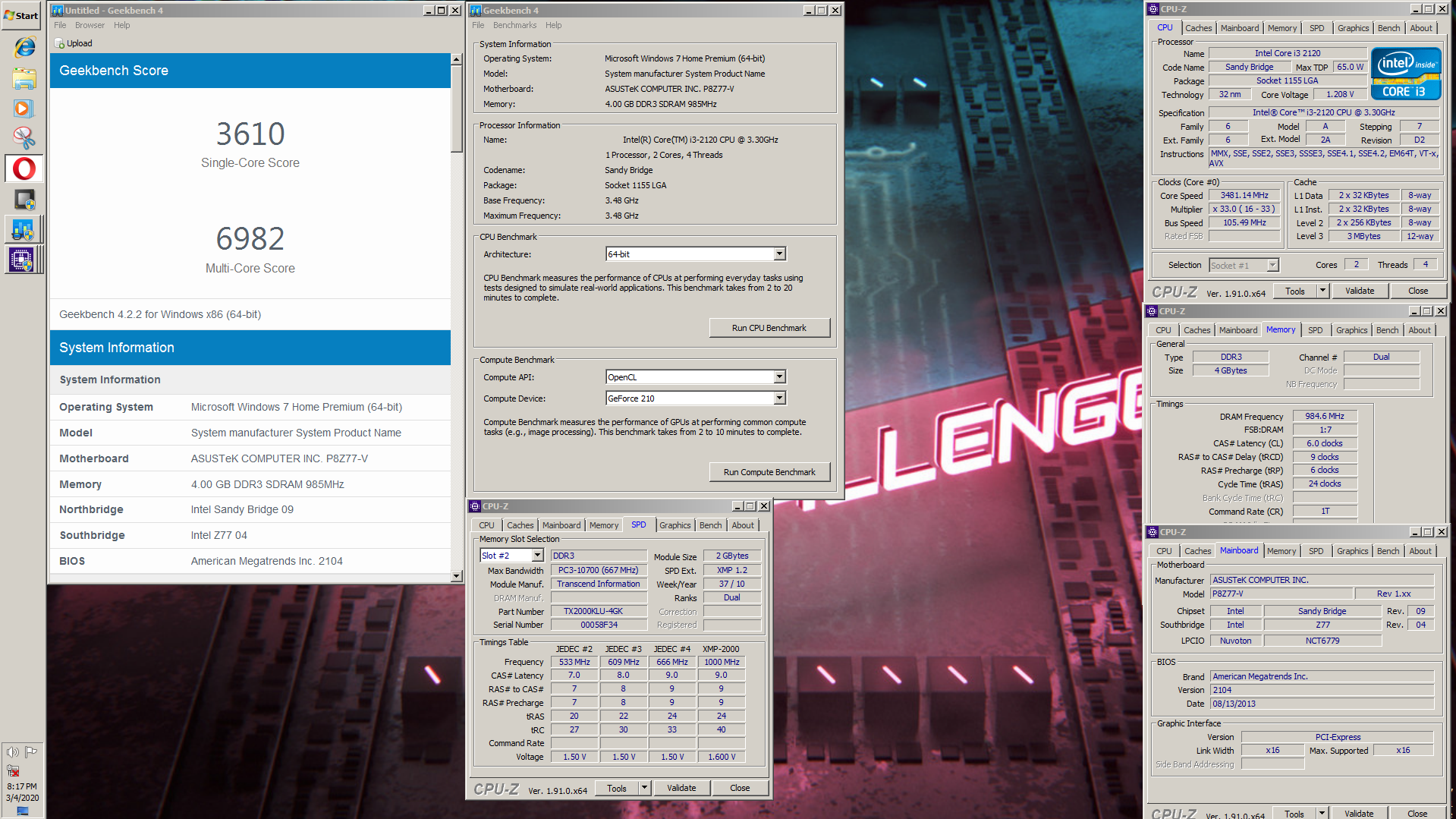Image resolution: width=1456 pixels, height=819 pixels.
Task: Open Internet Explorer from the taskbar
Action: [24, 47]
